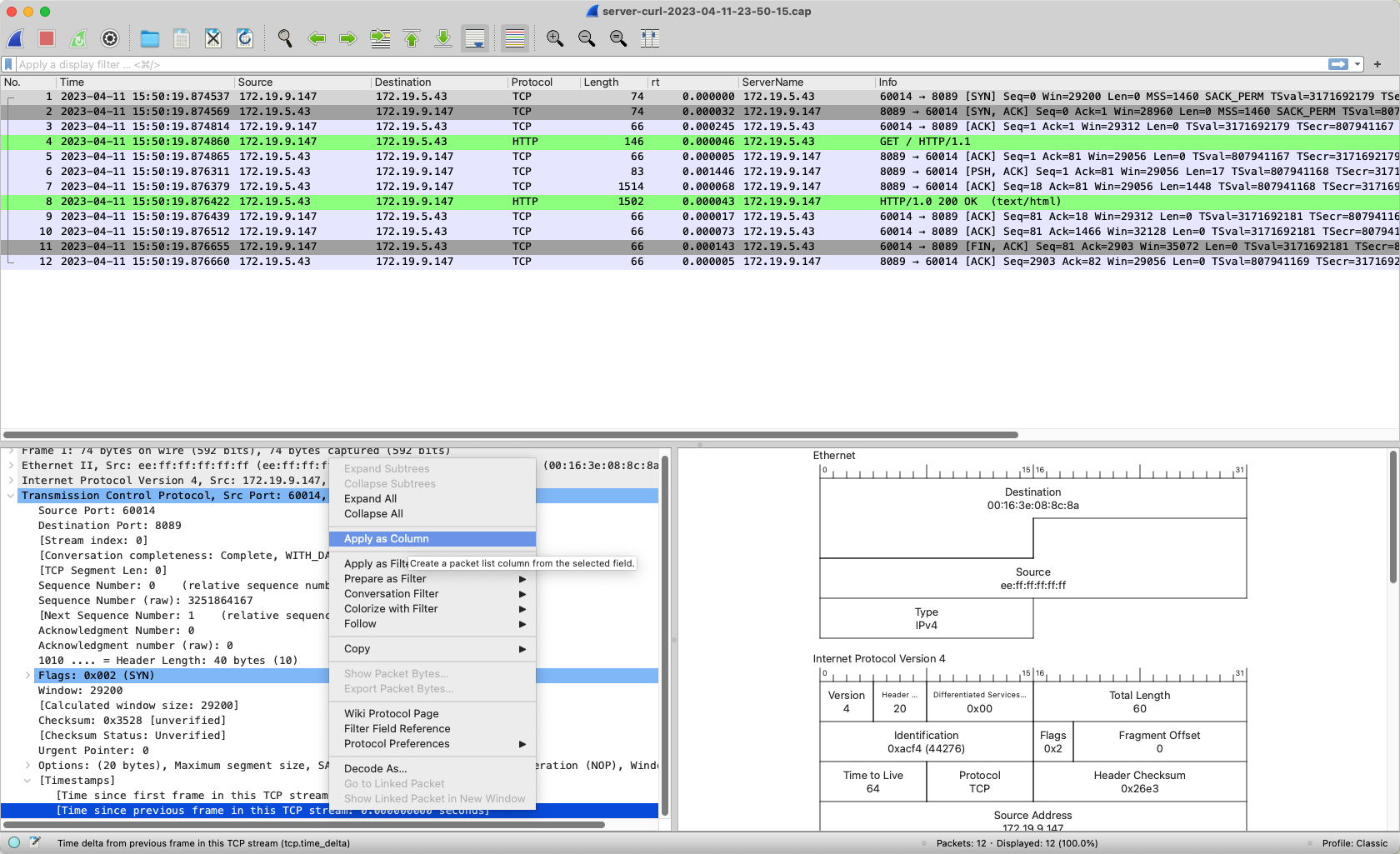The width and height of the screenshot is (1400, 854).
Task: Open capture options gear icon
Action: [110, 38]
